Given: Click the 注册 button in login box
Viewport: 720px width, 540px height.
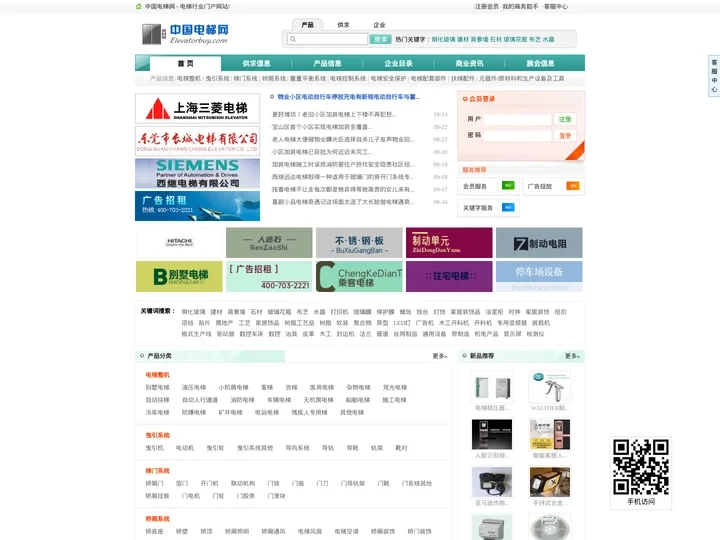Looking at the screenshot, I should pyautogui.click(x=565, y=119).
